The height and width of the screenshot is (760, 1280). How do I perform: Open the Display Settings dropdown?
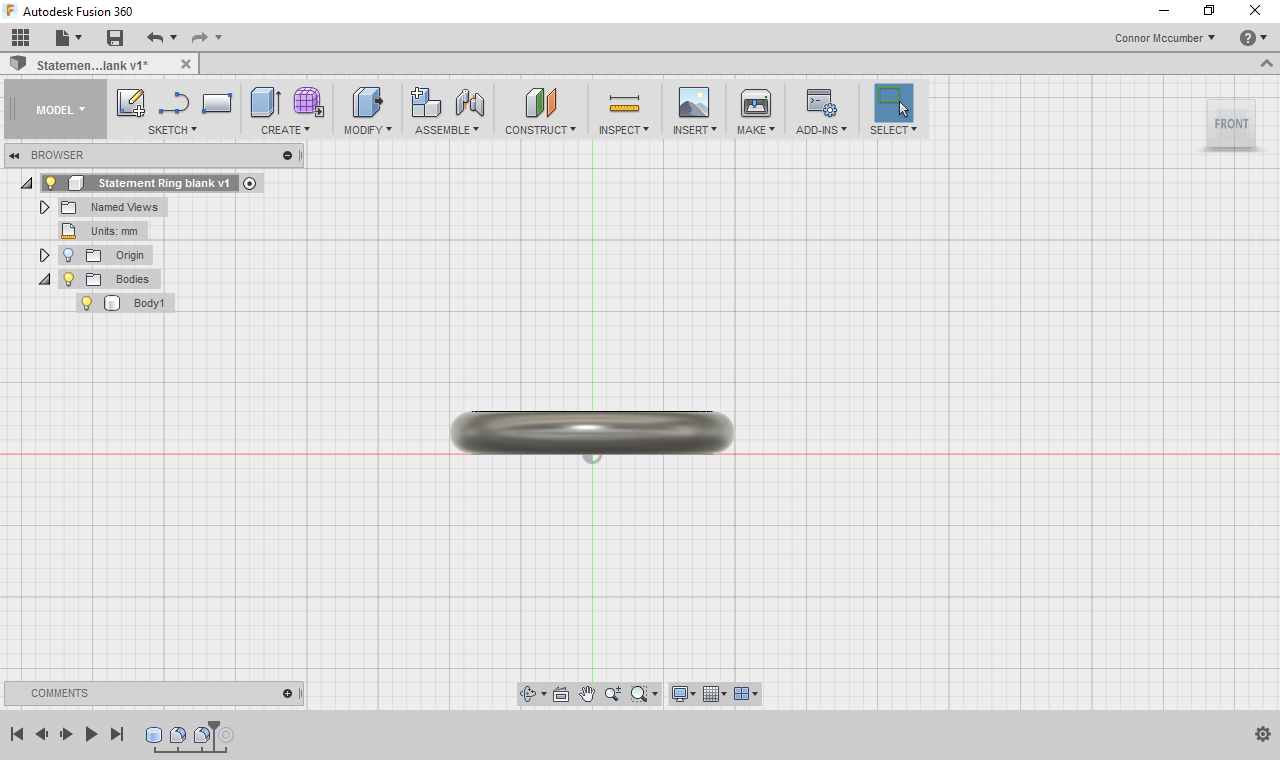[684, 694]
